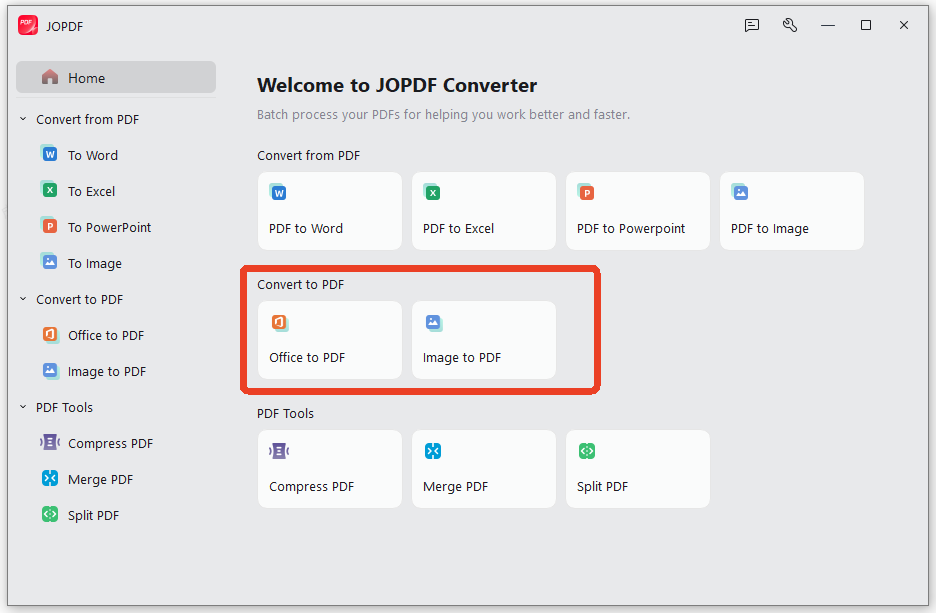Click the PowerPoint icon on PDF to Powerpoint card
936x613 pixels.
click(x=586, y=192)
